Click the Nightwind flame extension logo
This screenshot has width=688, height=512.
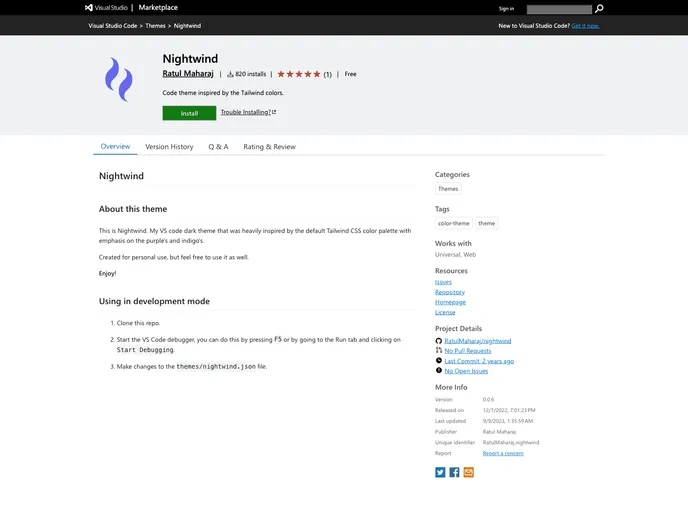pyautogui.click(x=119, y=80)
